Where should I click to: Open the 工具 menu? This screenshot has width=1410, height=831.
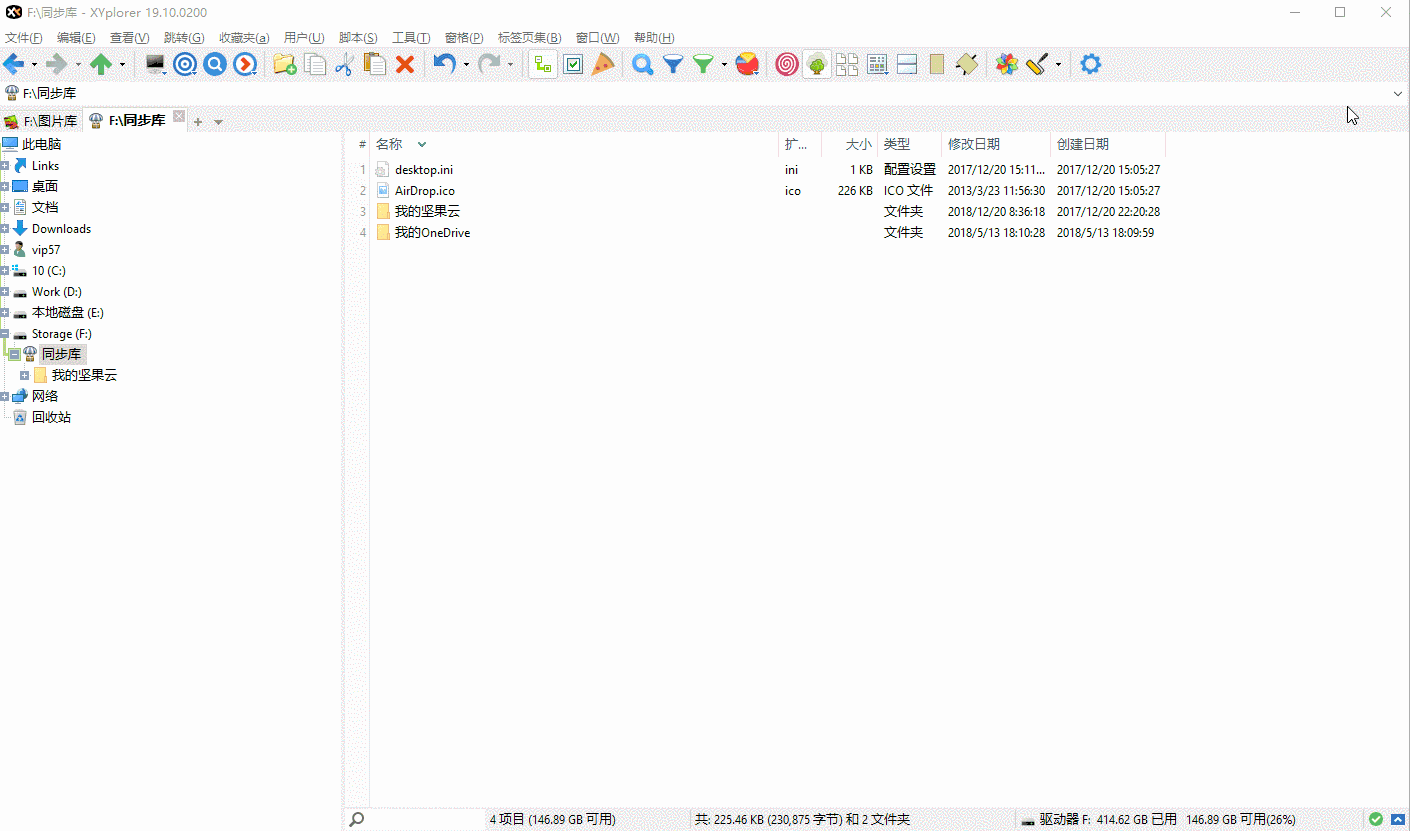coord(409,37)
